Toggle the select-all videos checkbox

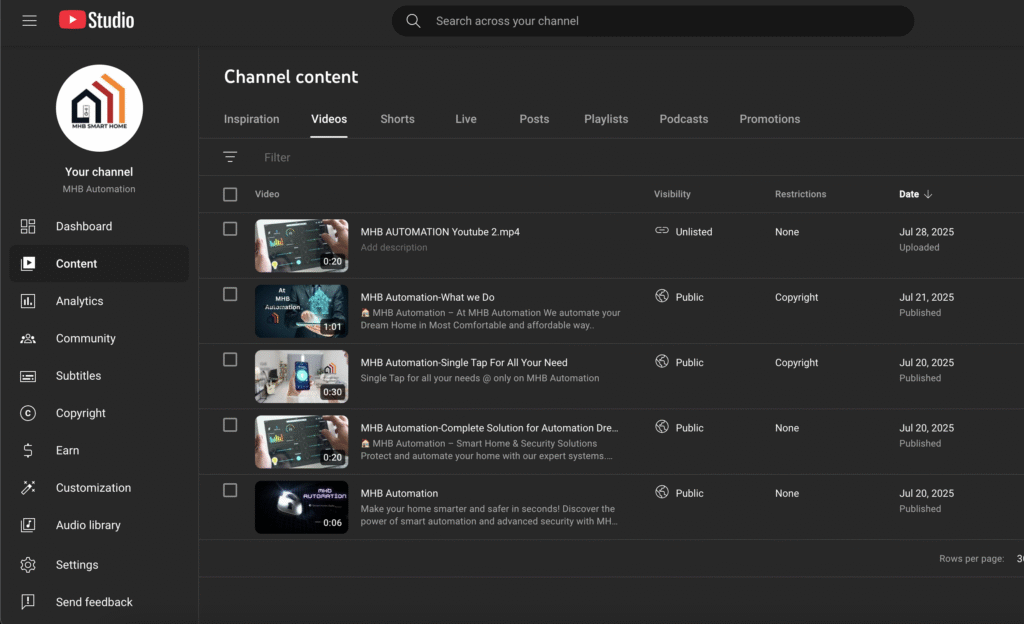point(230,194)
